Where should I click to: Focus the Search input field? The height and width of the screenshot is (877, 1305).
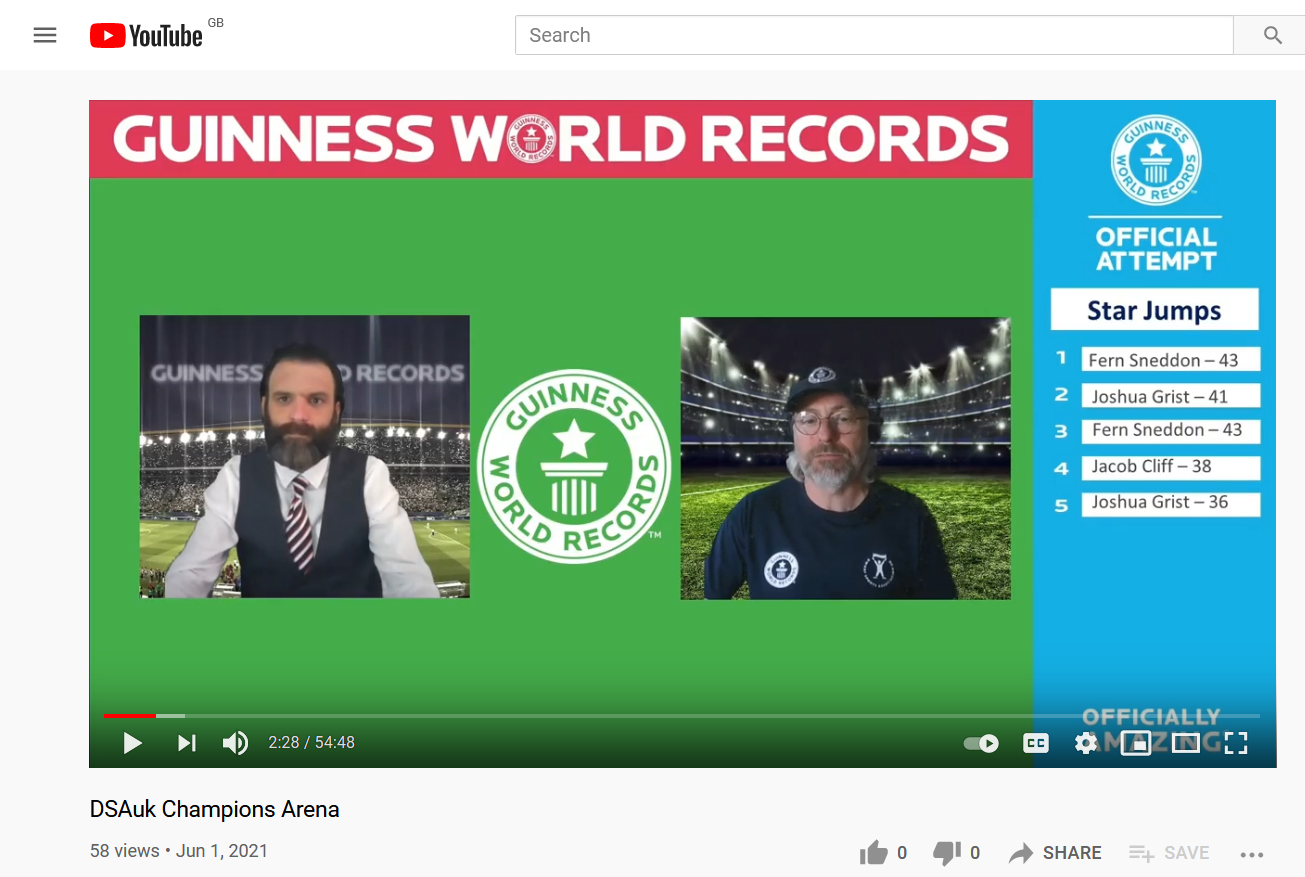873,35
